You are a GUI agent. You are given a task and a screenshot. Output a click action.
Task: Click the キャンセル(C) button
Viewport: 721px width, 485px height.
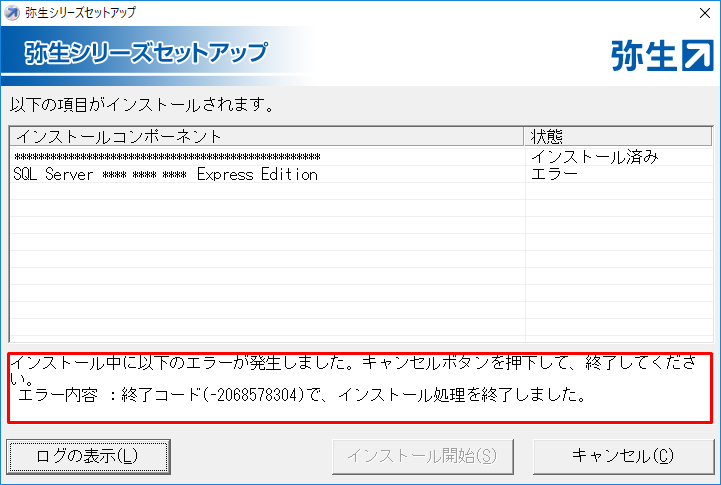coord(624,456)
